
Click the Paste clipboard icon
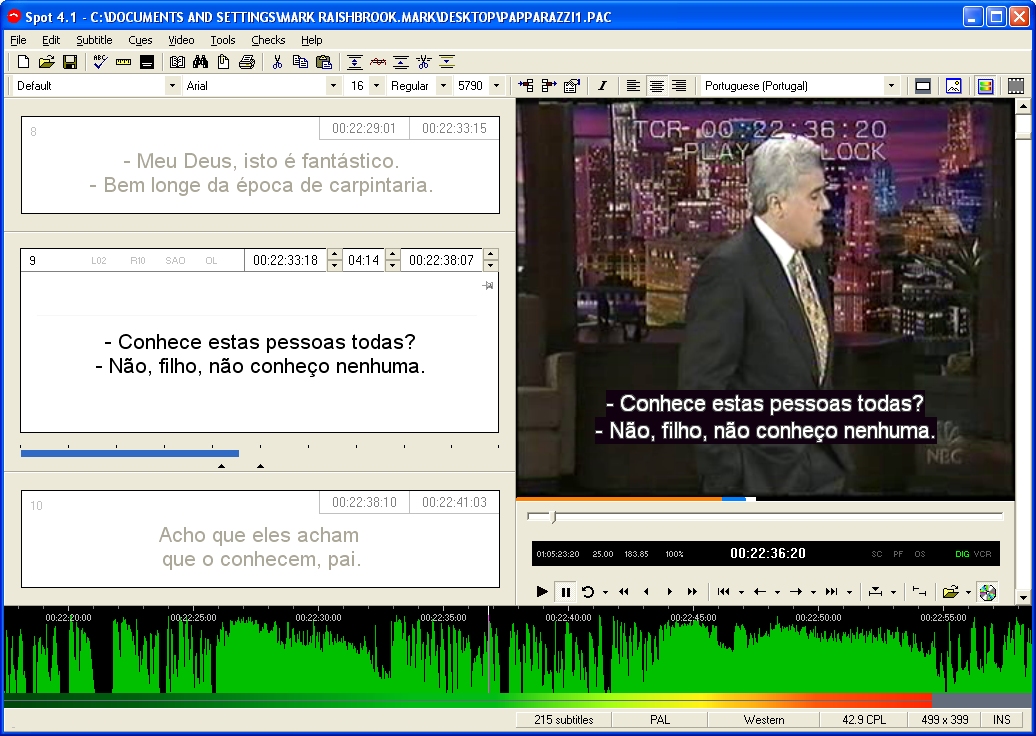pos(323,62)
